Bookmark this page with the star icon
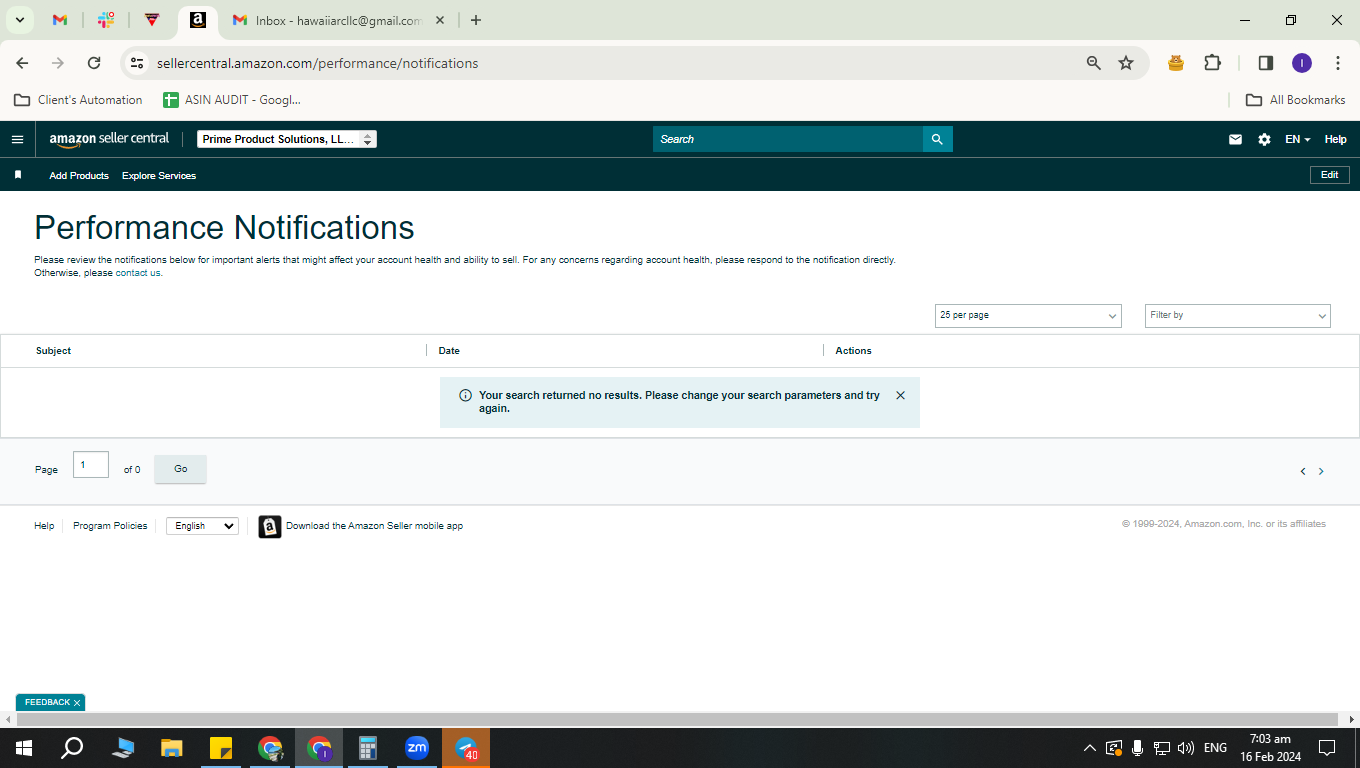The width and height of the screenshot is (1360, 768). pyautogui.click(x=1126, y=63)
